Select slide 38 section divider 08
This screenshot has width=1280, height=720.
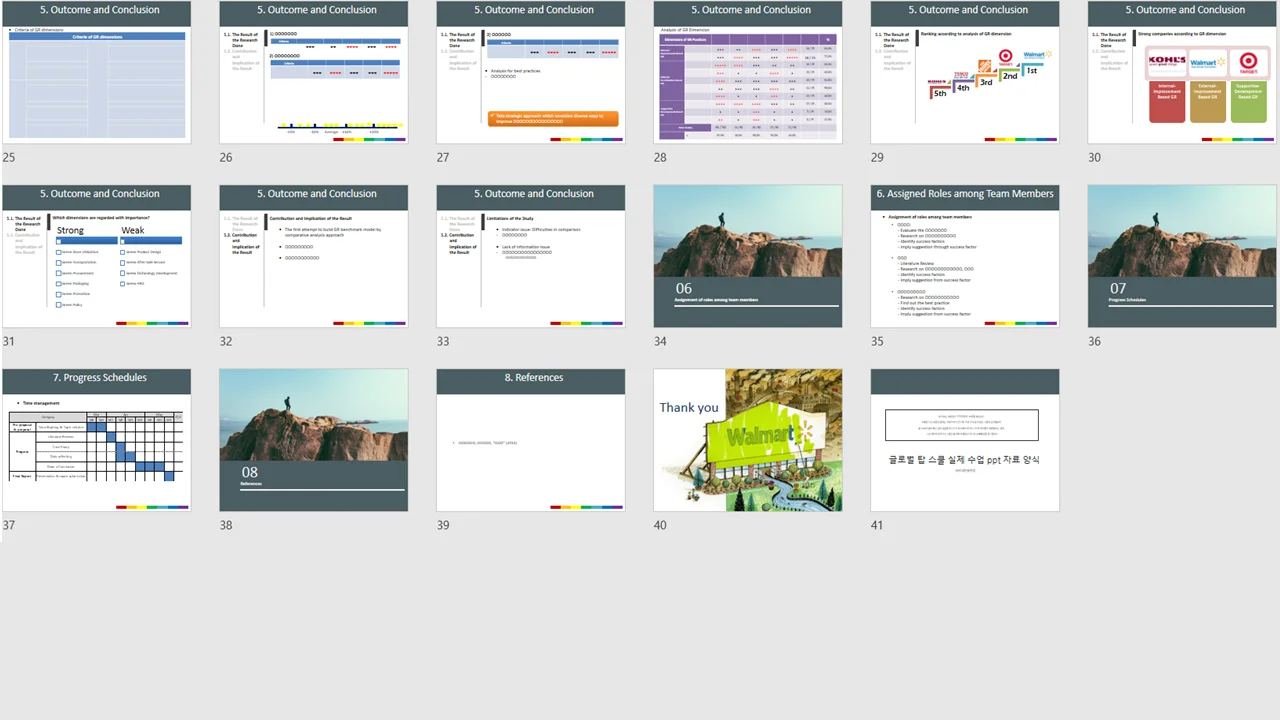[314, 440]
